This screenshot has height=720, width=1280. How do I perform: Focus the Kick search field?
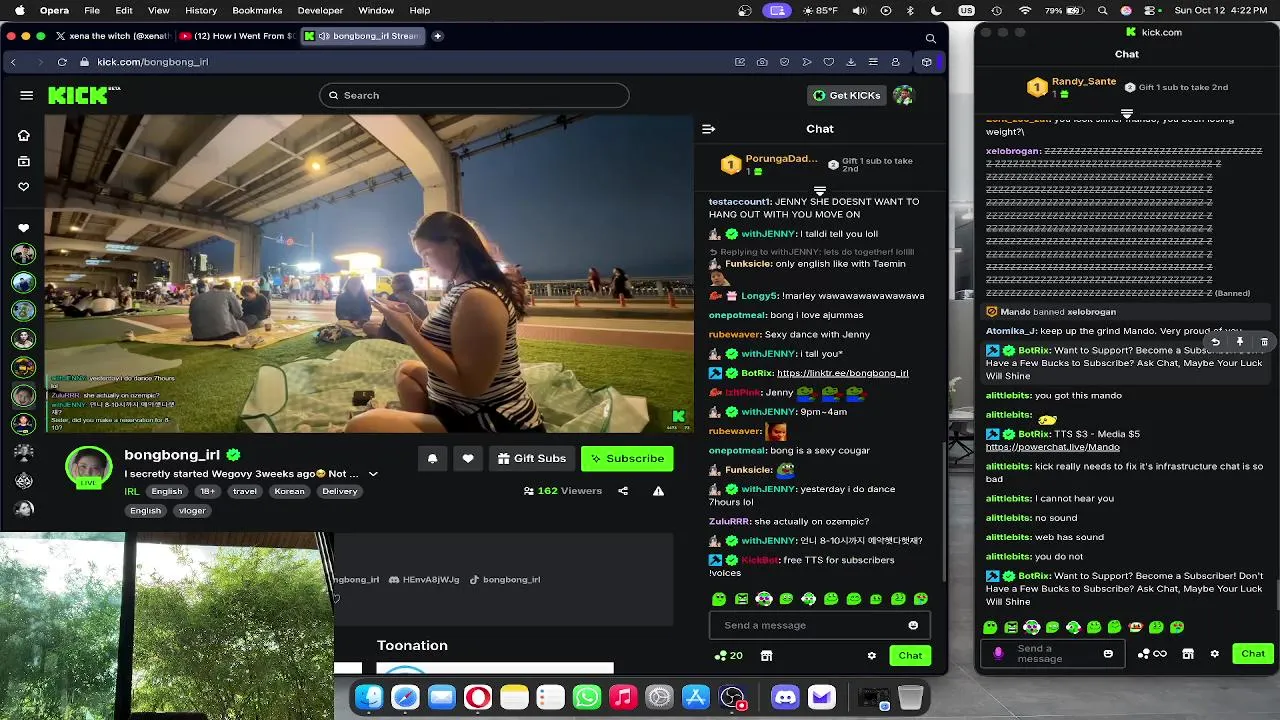474,95
